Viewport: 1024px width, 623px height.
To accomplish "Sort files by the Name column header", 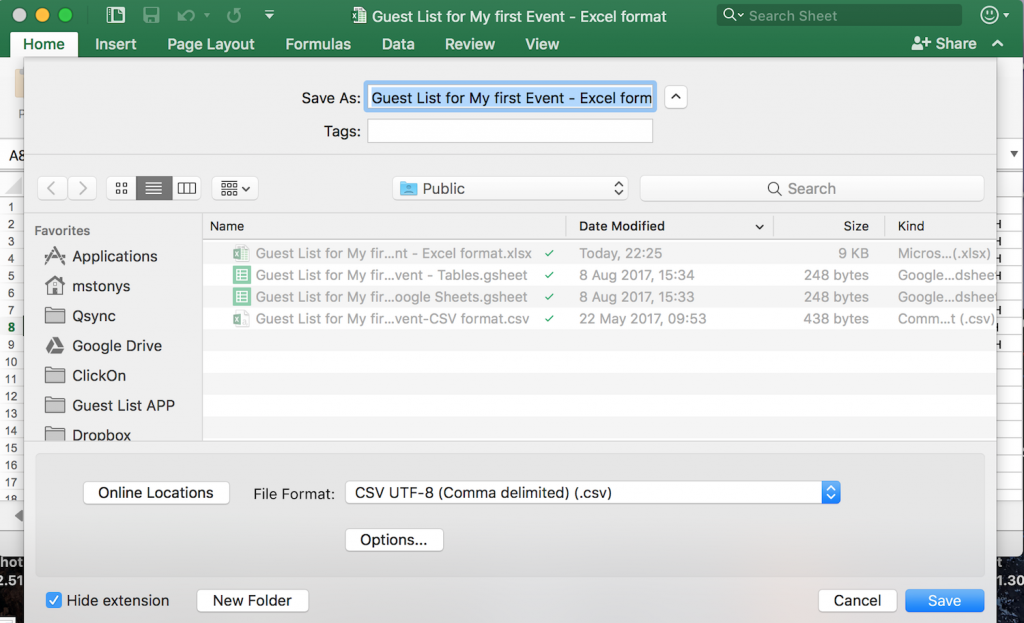I will click(384, 226).
